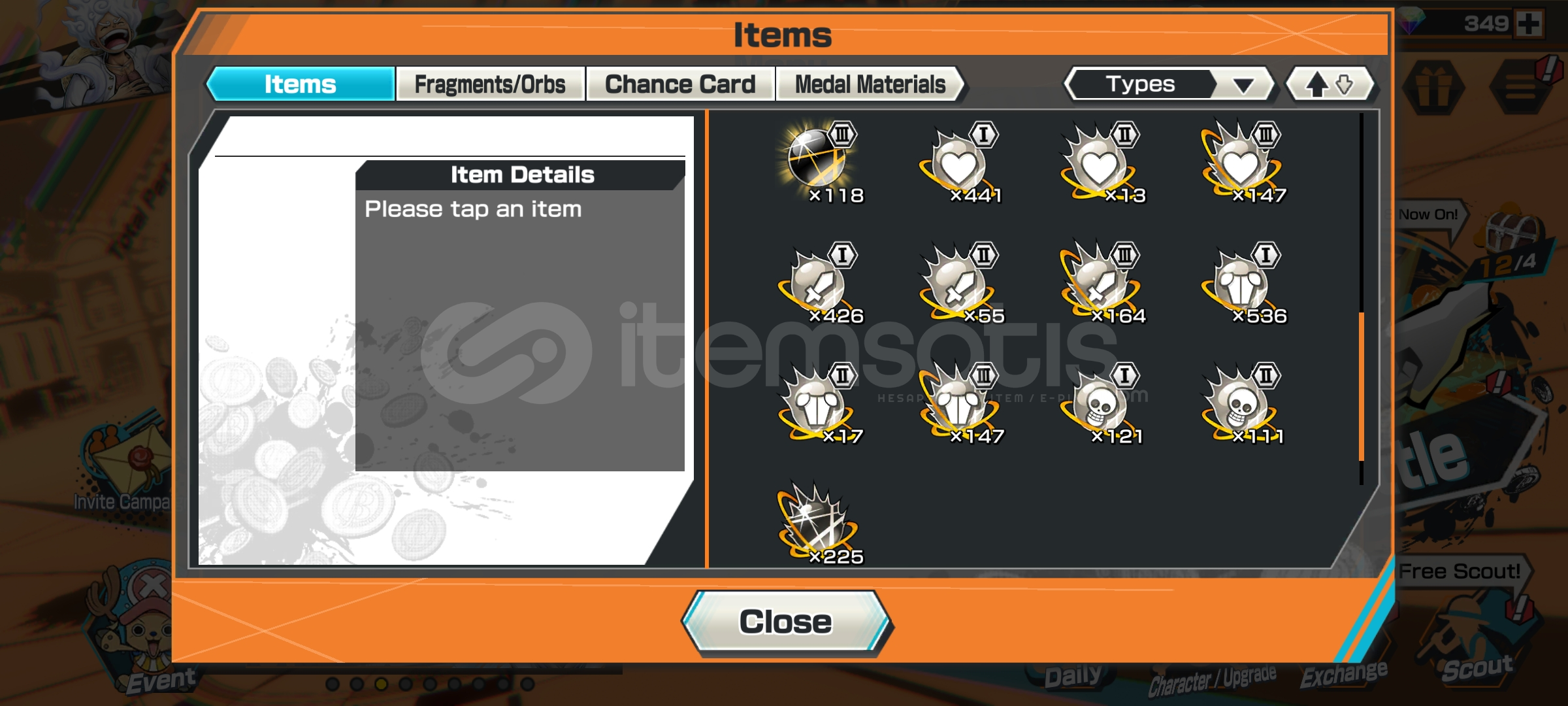Switch to the Fragments/Orbs tab

[490, 84]
